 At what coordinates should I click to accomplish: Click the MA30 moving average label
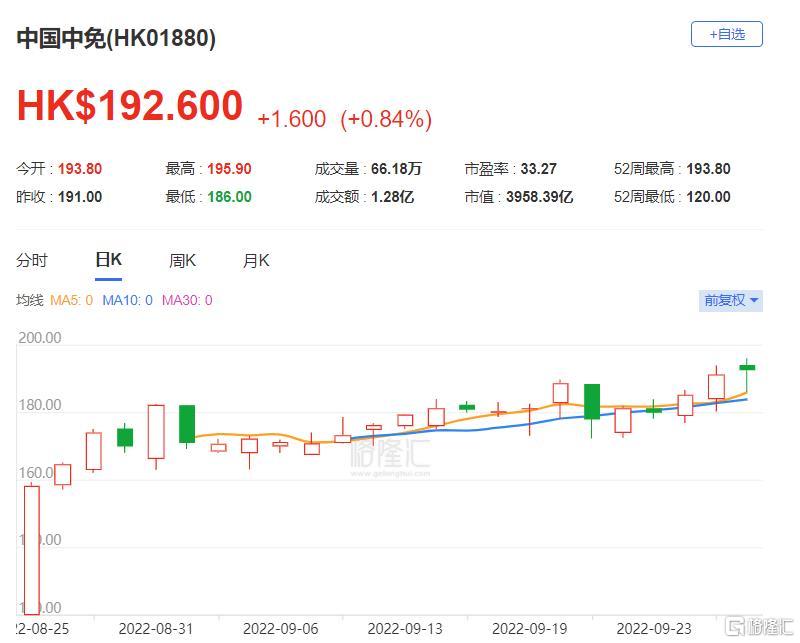coord(187,300)
